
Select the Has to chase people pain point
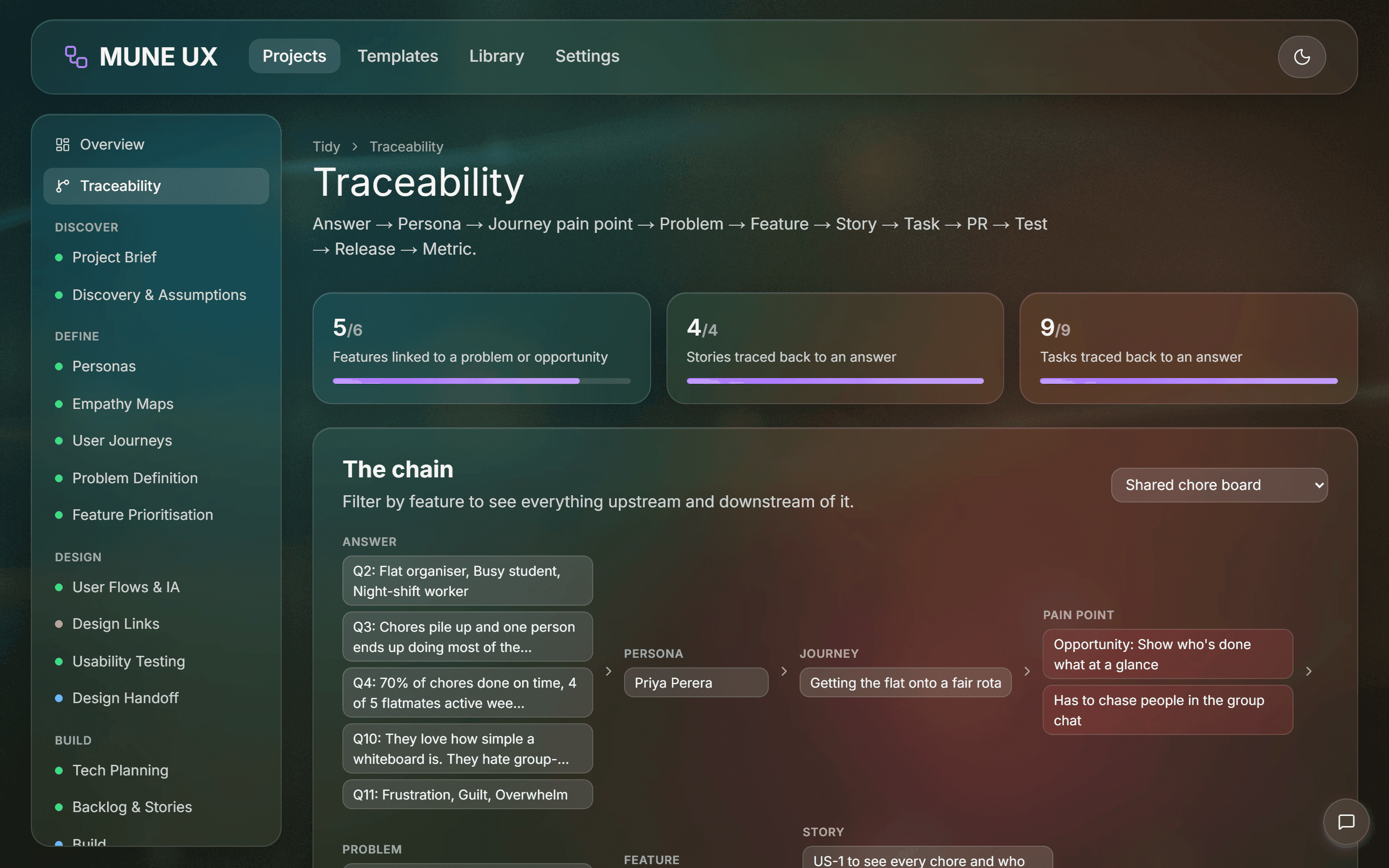coord(1168,710)
